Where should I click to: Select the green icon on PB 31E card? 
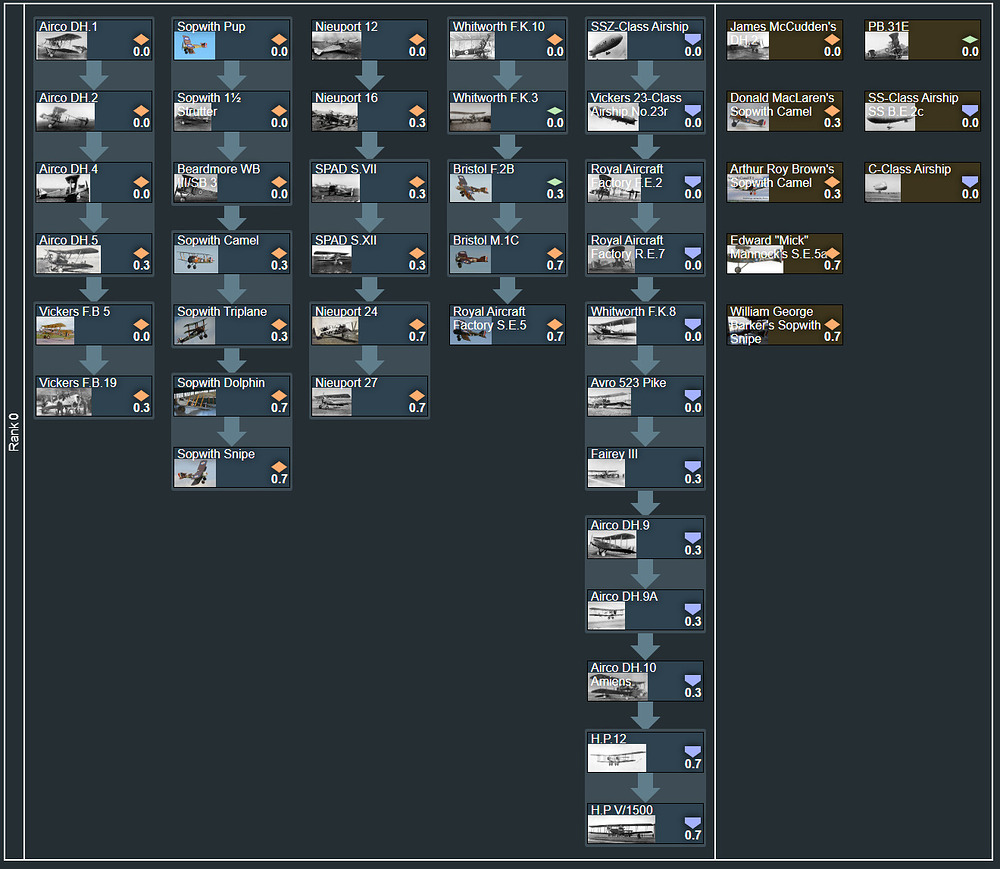point(969,40)
